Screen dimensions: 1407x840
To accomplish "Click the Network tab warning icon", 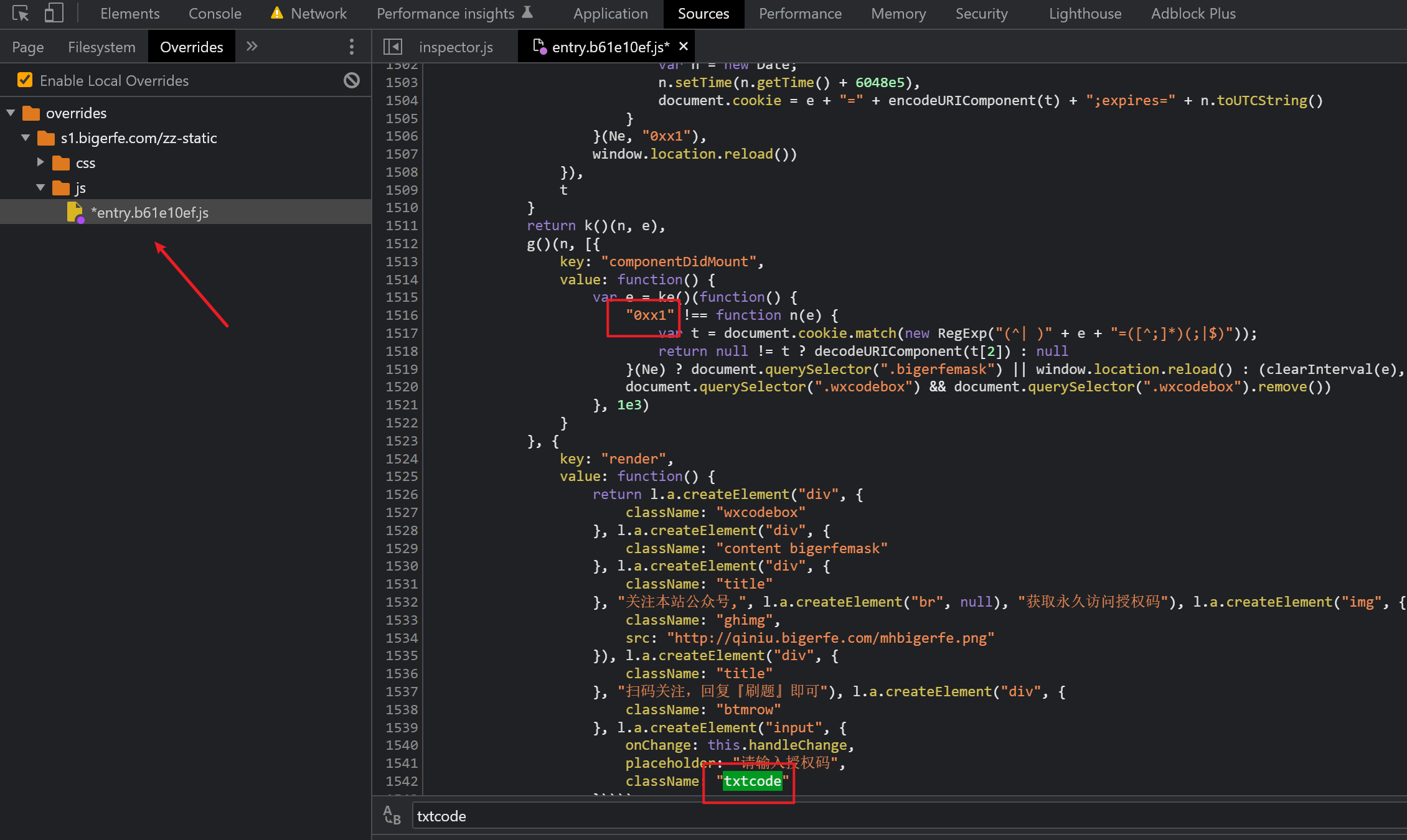I will coord(277,13).
